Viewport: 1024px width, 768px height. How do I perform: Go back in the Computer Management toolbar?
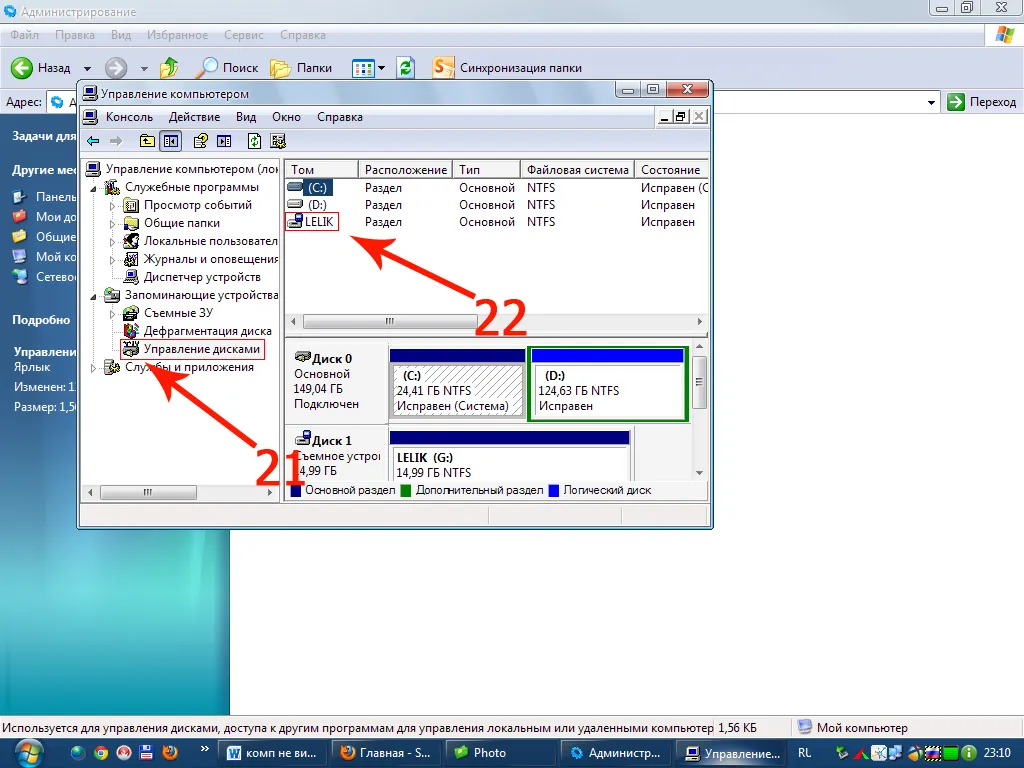(93, 141)
